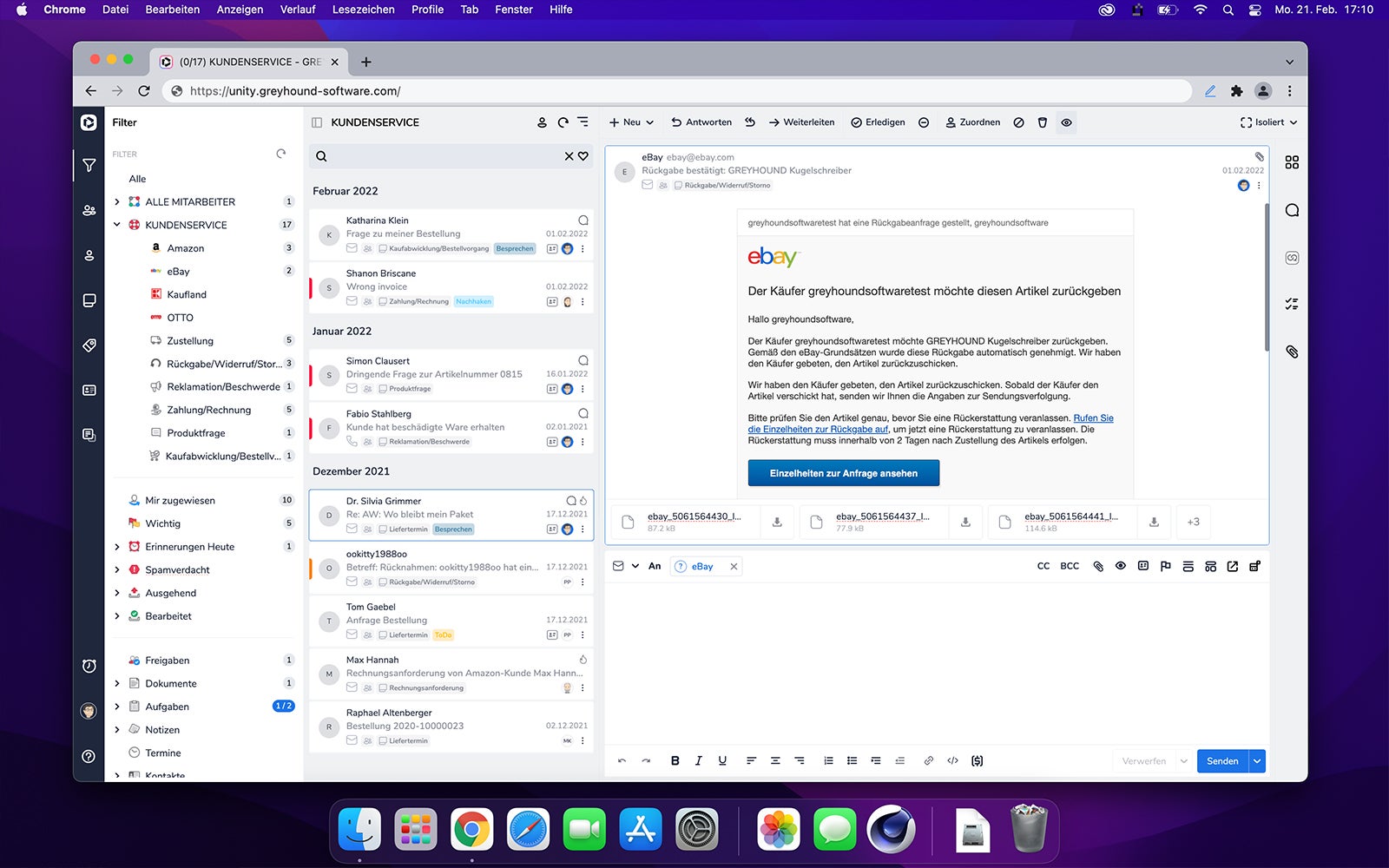
Task: Collapse the KUNDENSERVICE group
Action: tap(117, 225)
